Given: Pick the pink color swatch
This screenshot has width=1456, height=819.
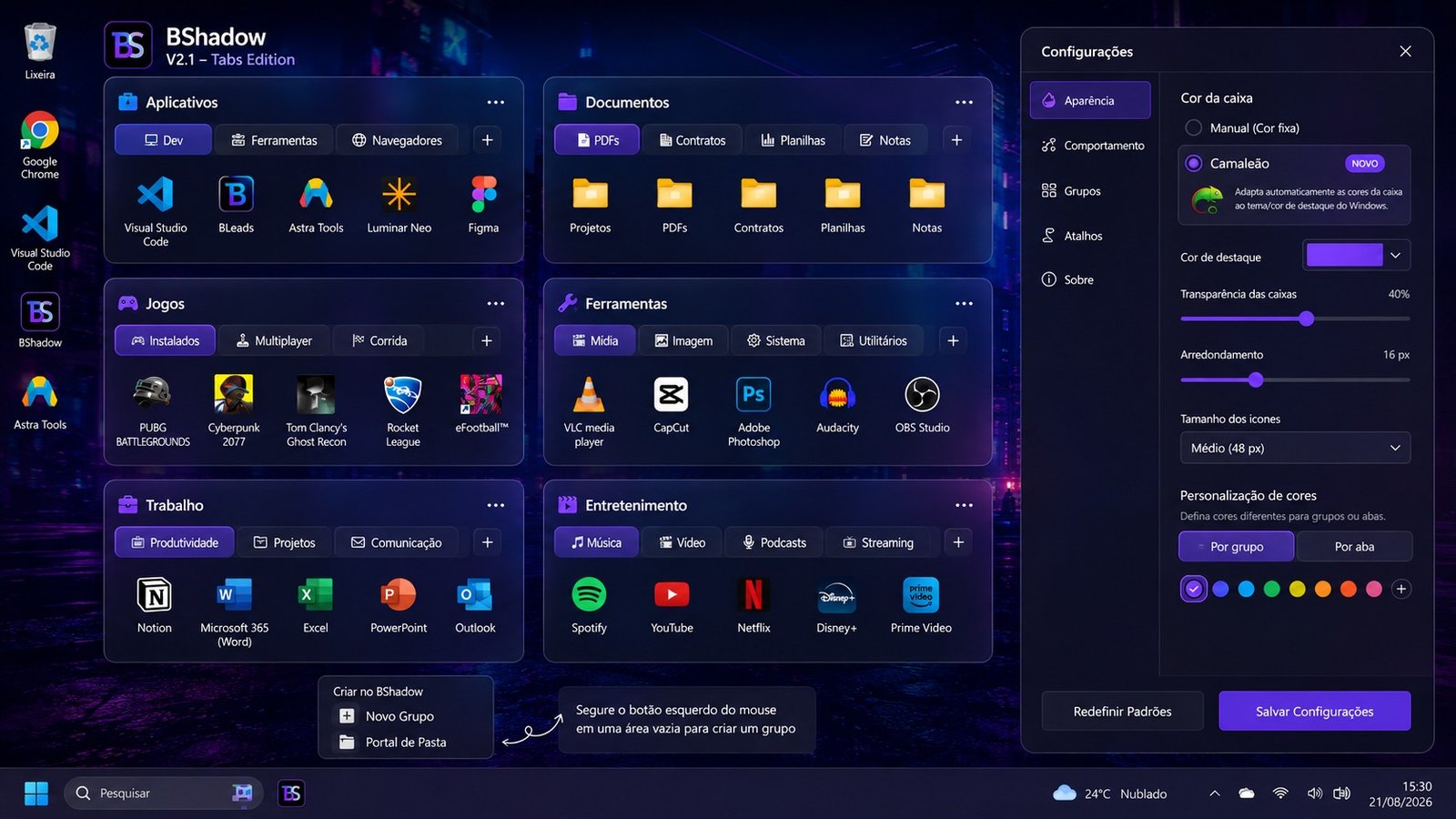Looking at the screenshot, I should [1374, 589].
